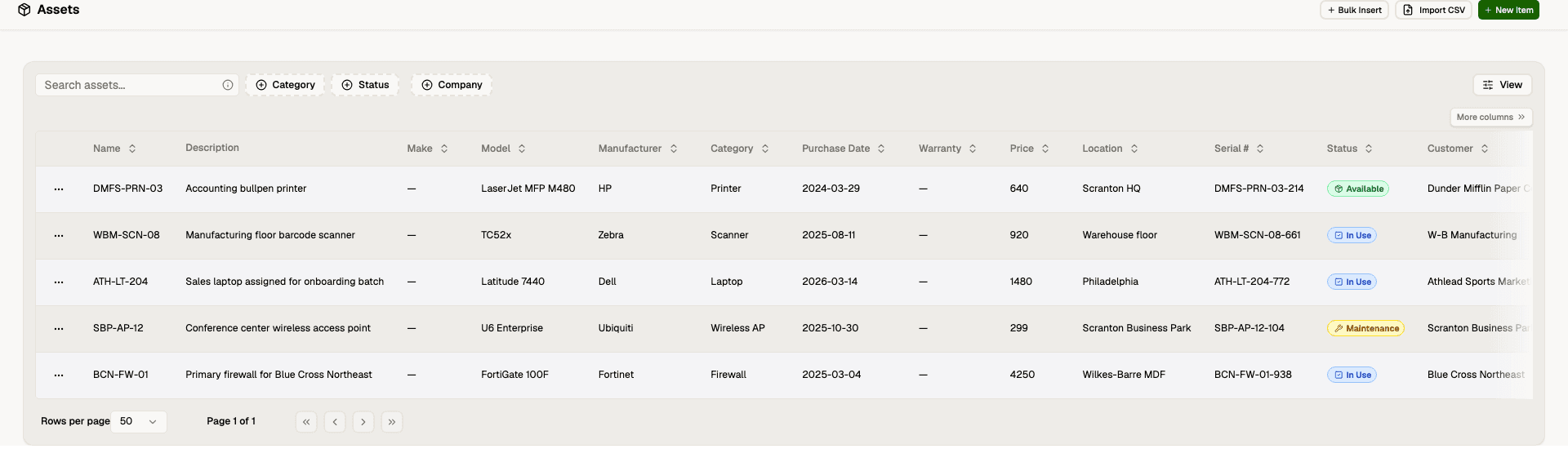The height and width of the screenshot is (462, 1568).
Task: Click asset name DMFS-PRN-03
Action: coord(127,189)
